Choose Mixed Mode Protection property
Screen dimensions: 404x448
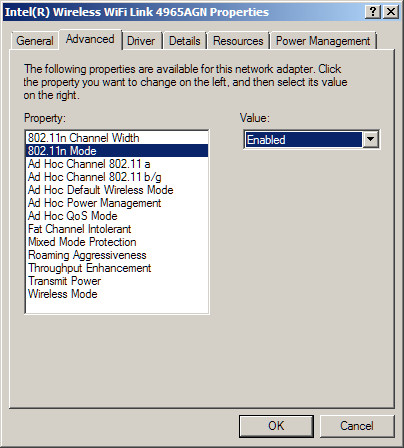[x=117, y=242]
